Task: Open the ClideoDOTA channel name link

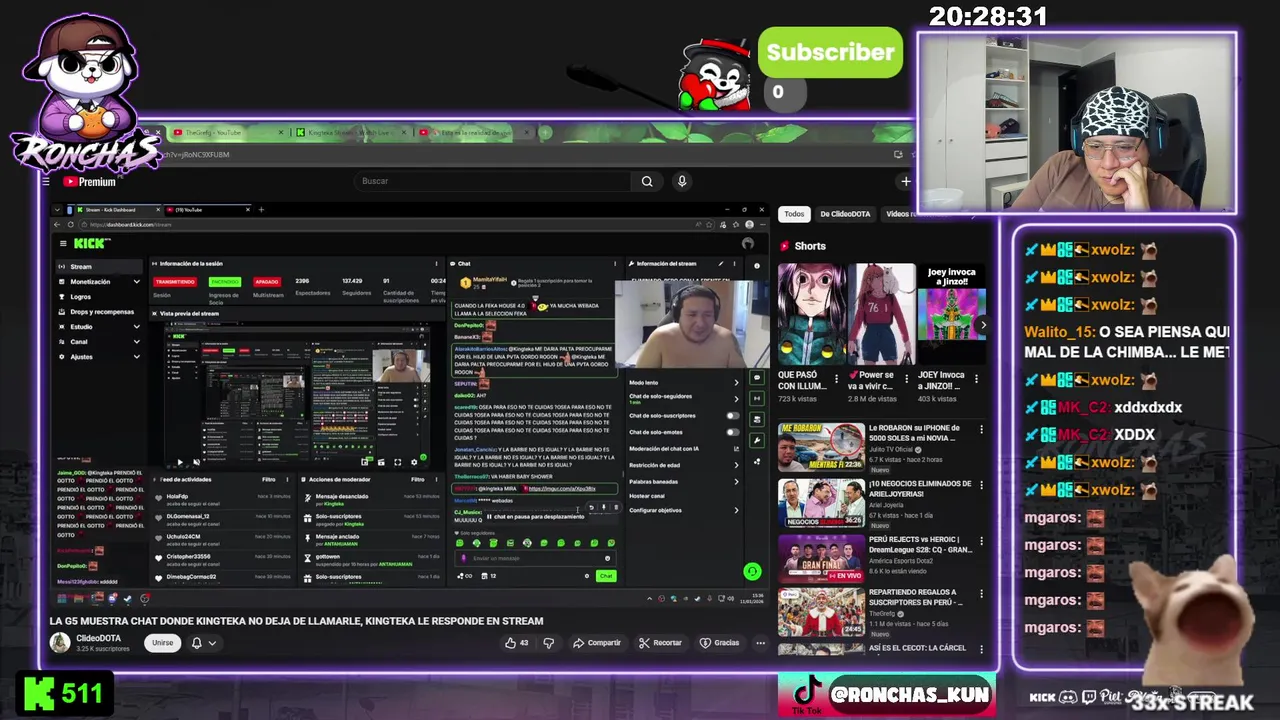Action: click(x=98, y=638)
